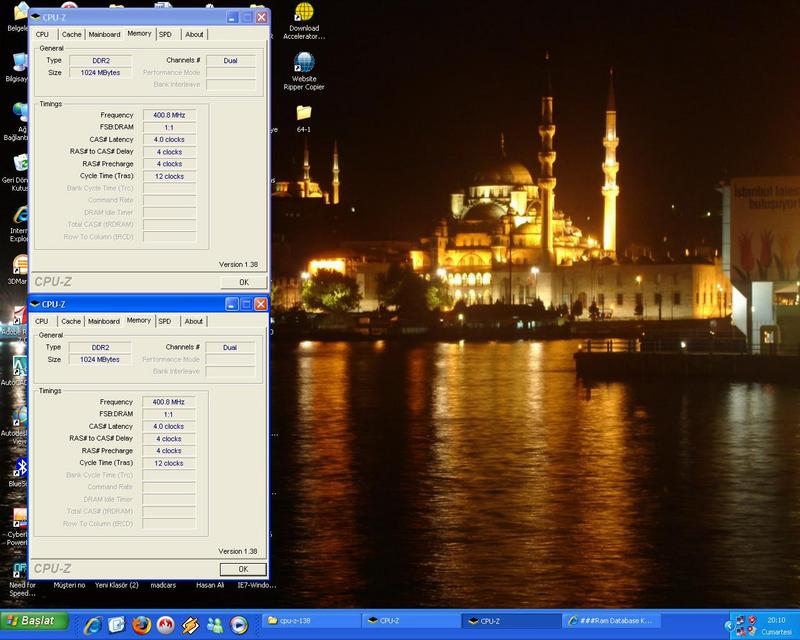This screenshot has height=640, width=800.
Task: Open the Website Ripper Copier shortcut
Action: tap(303, 62)
